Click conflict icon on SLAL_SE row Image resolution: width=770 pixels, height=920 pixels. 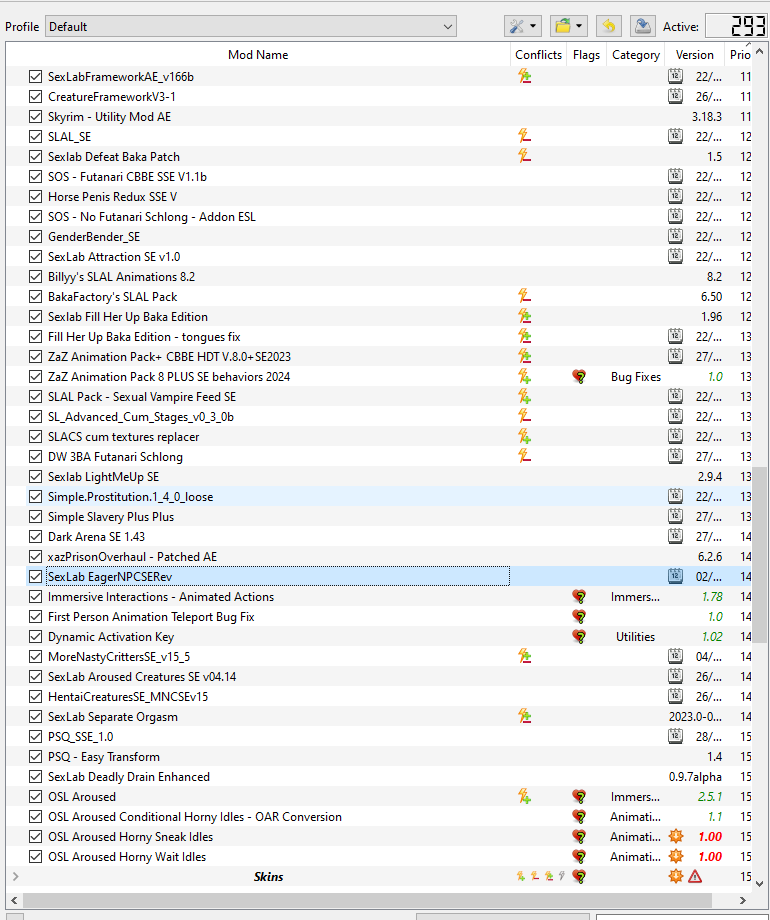[525, 136]
